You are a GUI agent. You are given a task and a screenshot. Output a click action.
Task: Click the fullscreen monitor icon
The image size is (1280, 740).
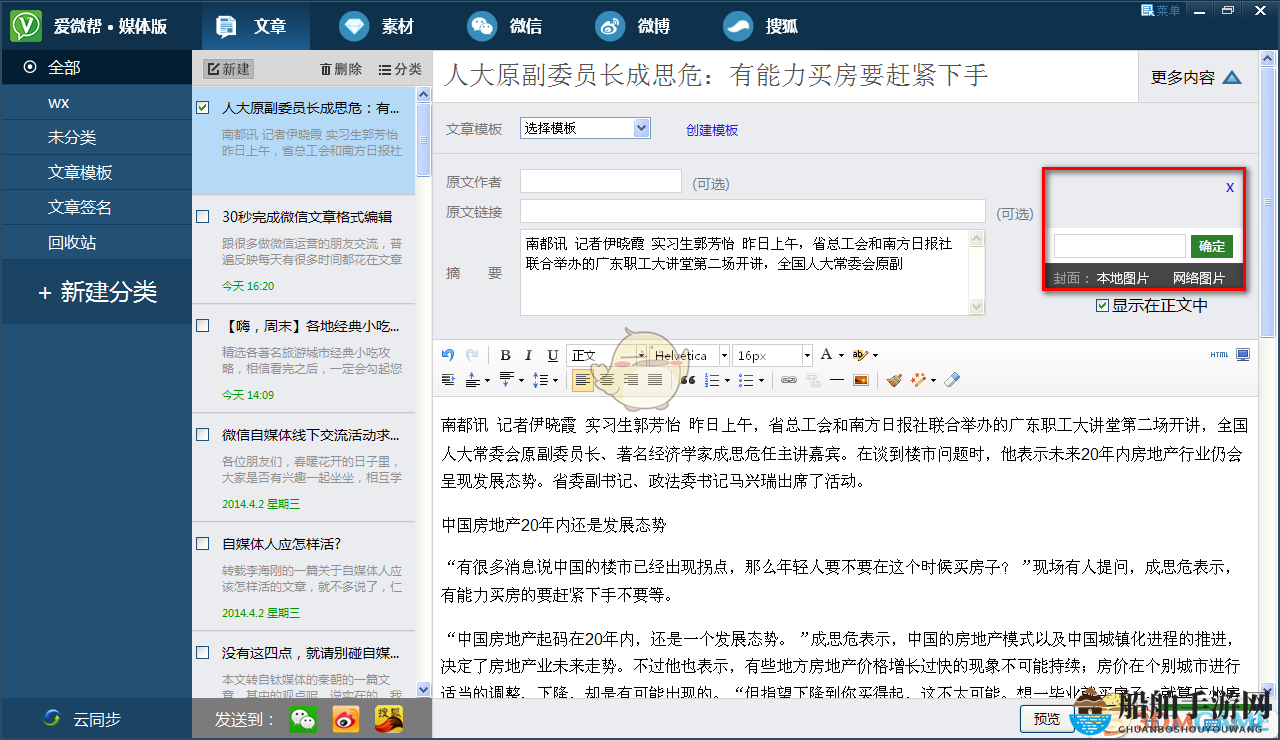pyautogui.click(x=1243, y=355)
